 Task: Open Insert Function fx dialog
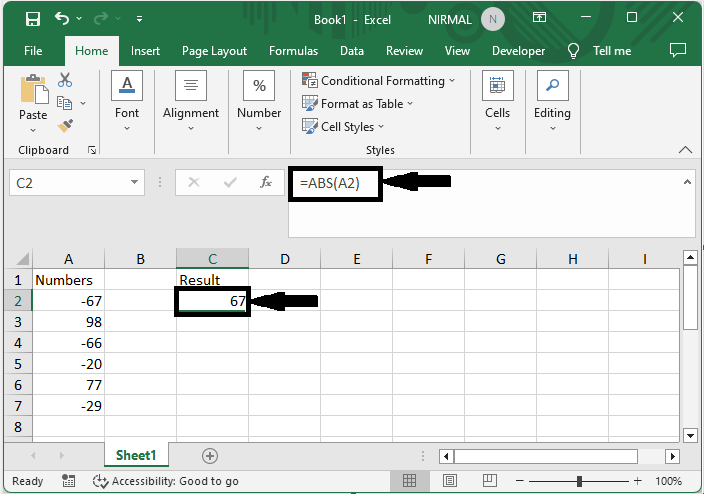pos(266,182)
